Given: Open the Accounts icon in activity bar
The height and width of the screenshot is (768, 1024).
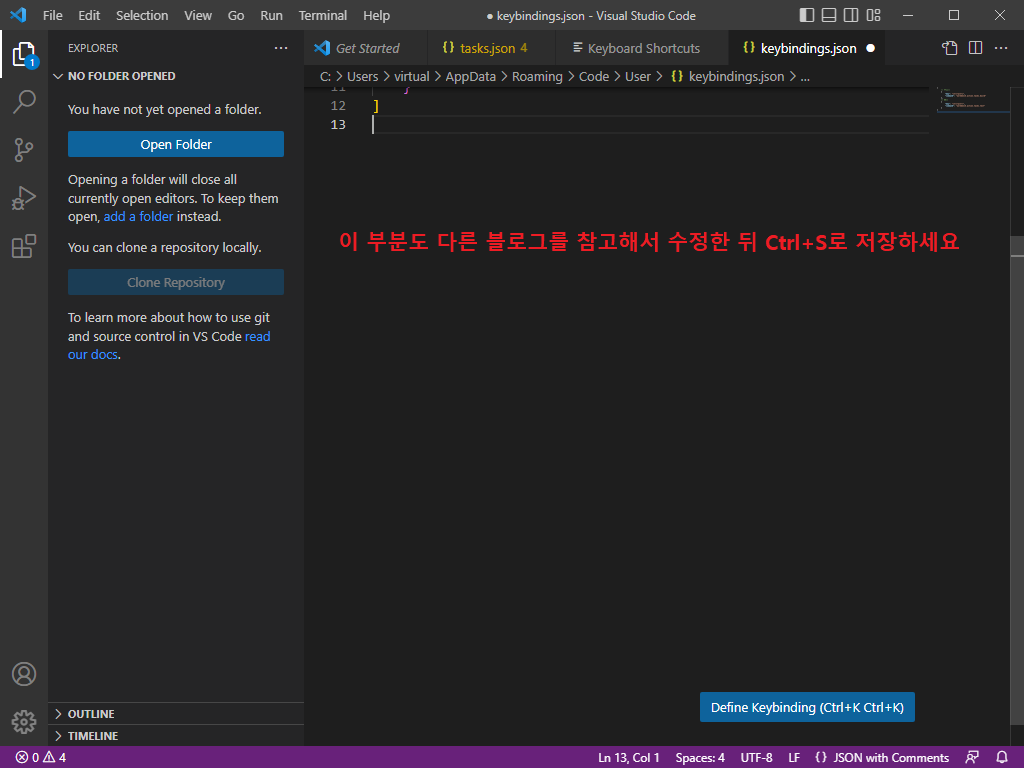Looking at the screenshot, I should click(24, 673).
